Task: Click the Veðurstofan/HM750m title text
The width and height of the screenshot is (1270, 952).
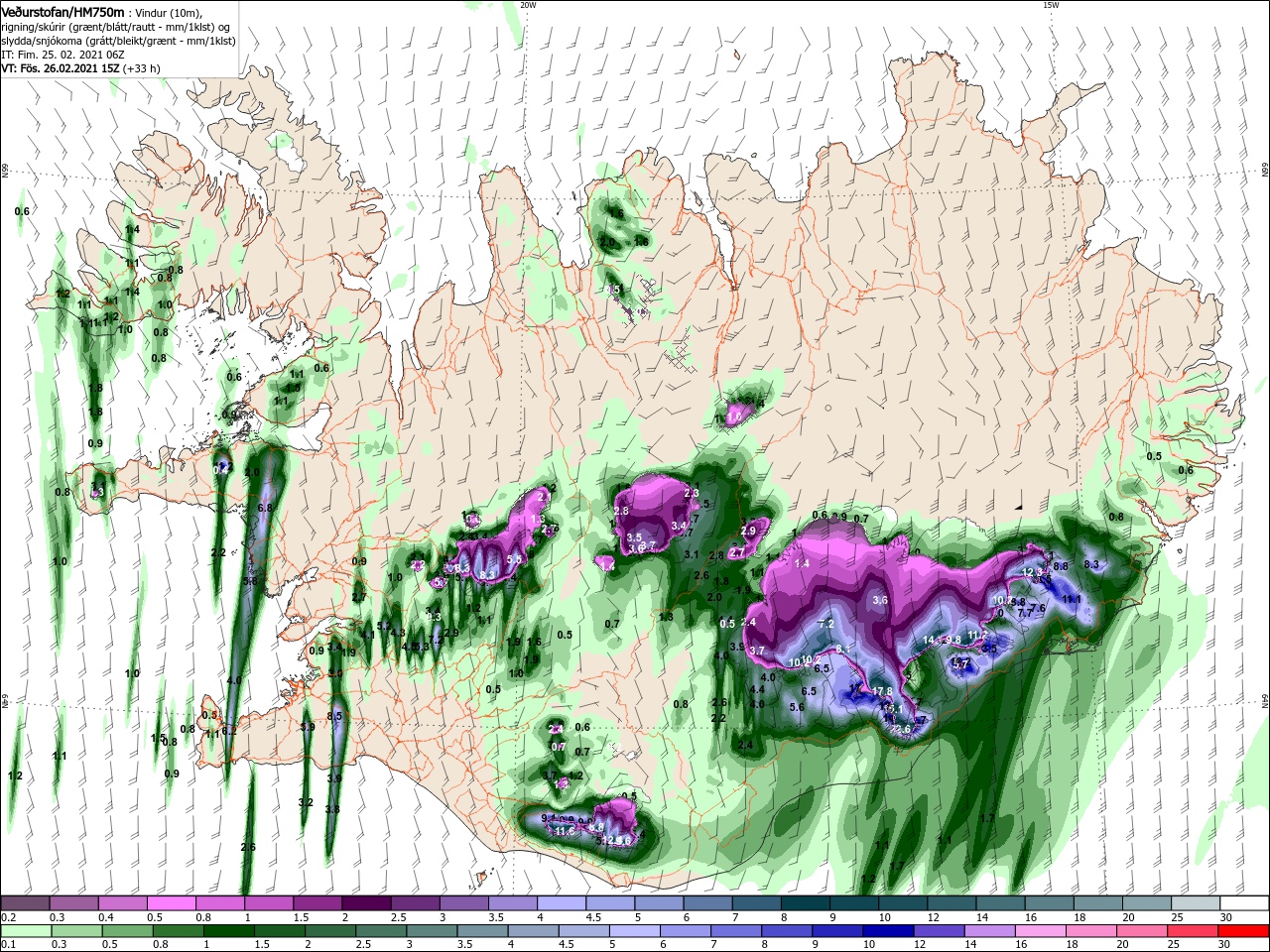Action: pyautogui.click(x=63, y=11)
